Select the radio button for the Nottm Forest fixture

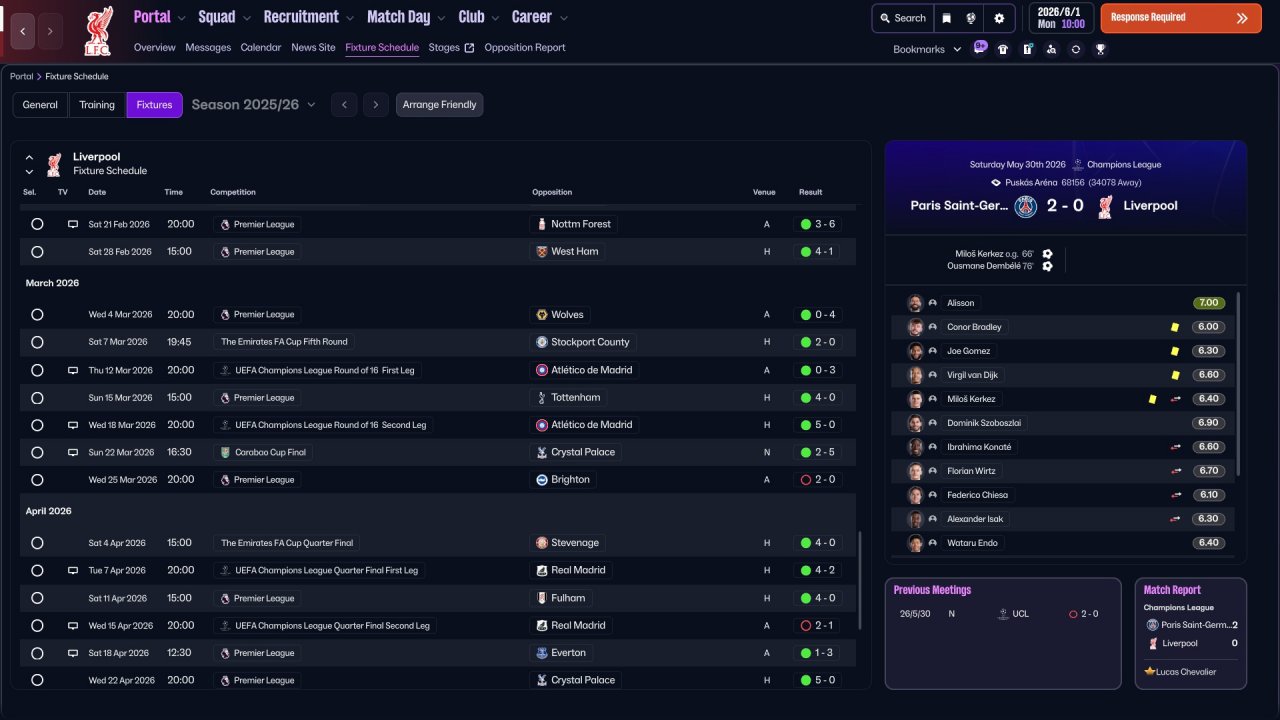(x=37, y=224)
